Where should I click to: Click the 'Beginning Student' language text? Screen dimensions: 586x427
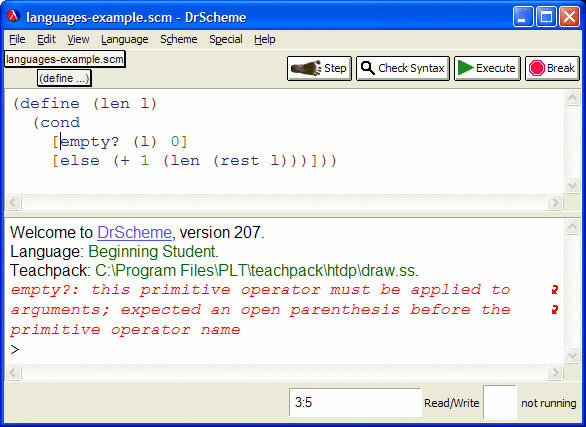click(153, 251)
